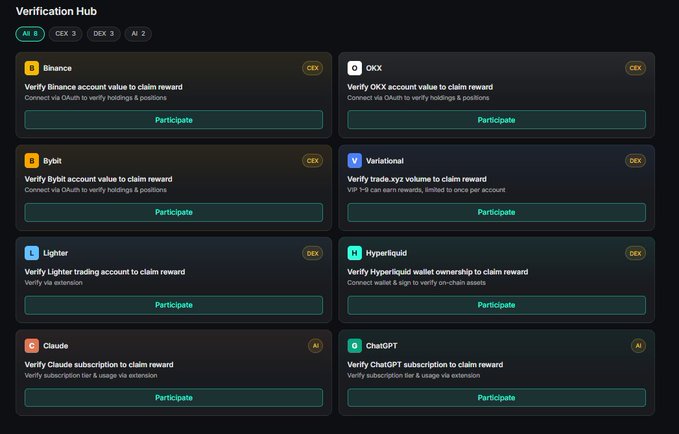The image size is (679, 434).
Task: Participate in OKX verification
Action: [x=496, y=120]
